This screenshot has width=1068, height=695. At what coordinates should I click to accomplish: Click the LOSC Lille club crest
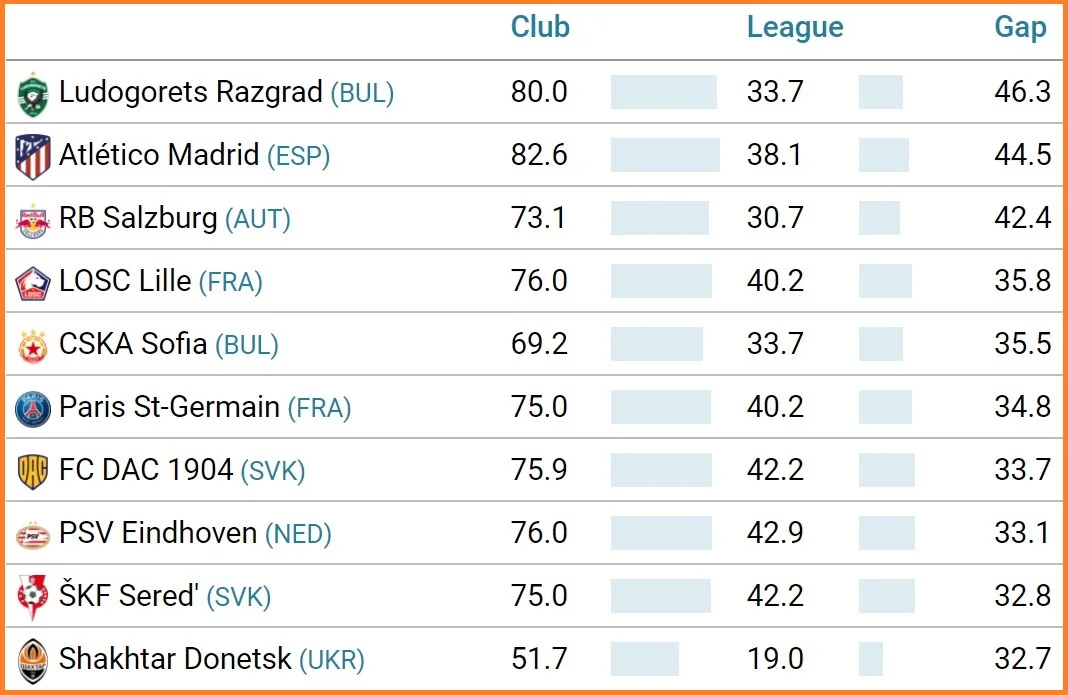click(32, 283)
